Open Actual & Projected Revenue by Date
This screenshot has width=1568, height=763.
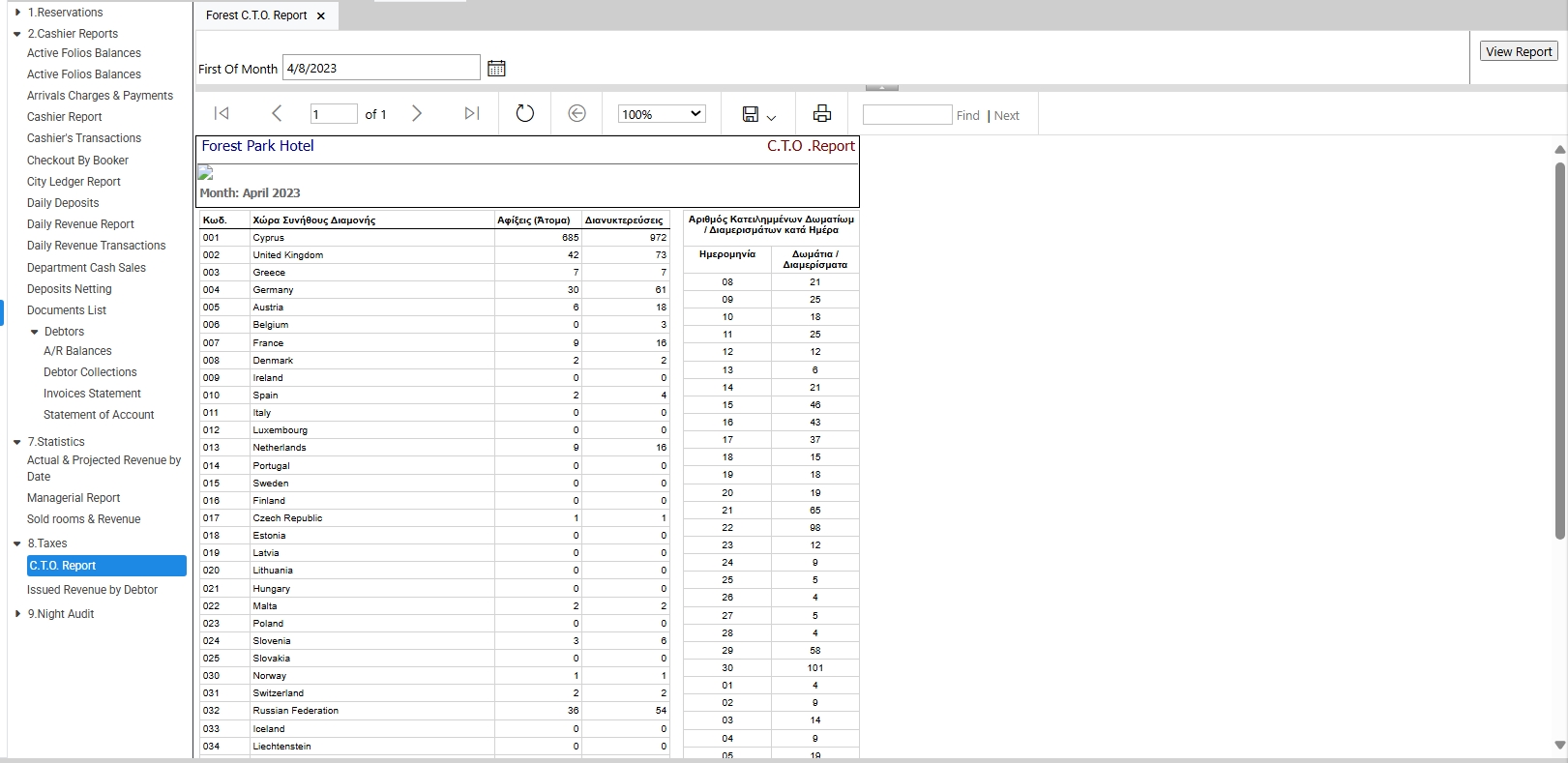click(x=104, y=468)
